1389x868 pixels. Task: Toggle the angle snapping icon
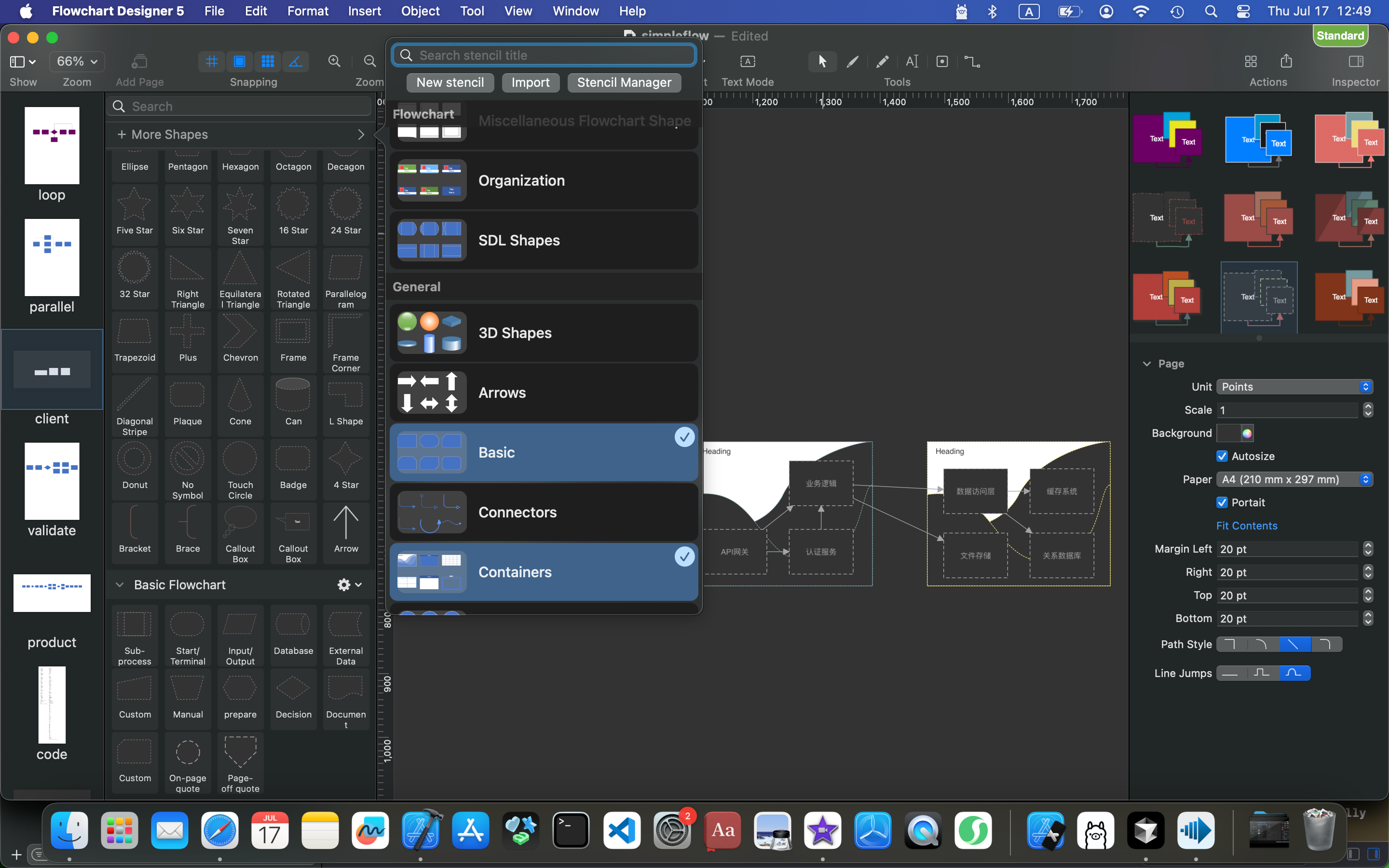tap(296, 61)
